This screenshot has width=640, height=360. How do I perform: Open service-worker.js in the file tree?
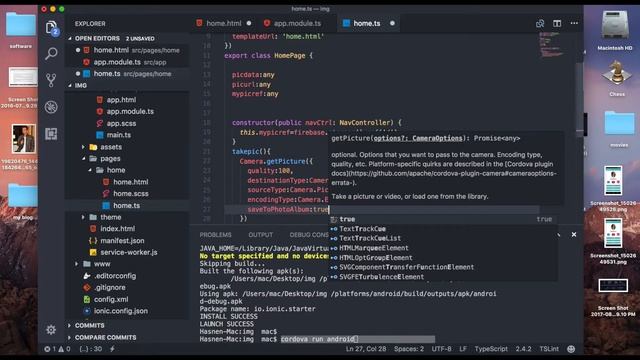[129, 252]
